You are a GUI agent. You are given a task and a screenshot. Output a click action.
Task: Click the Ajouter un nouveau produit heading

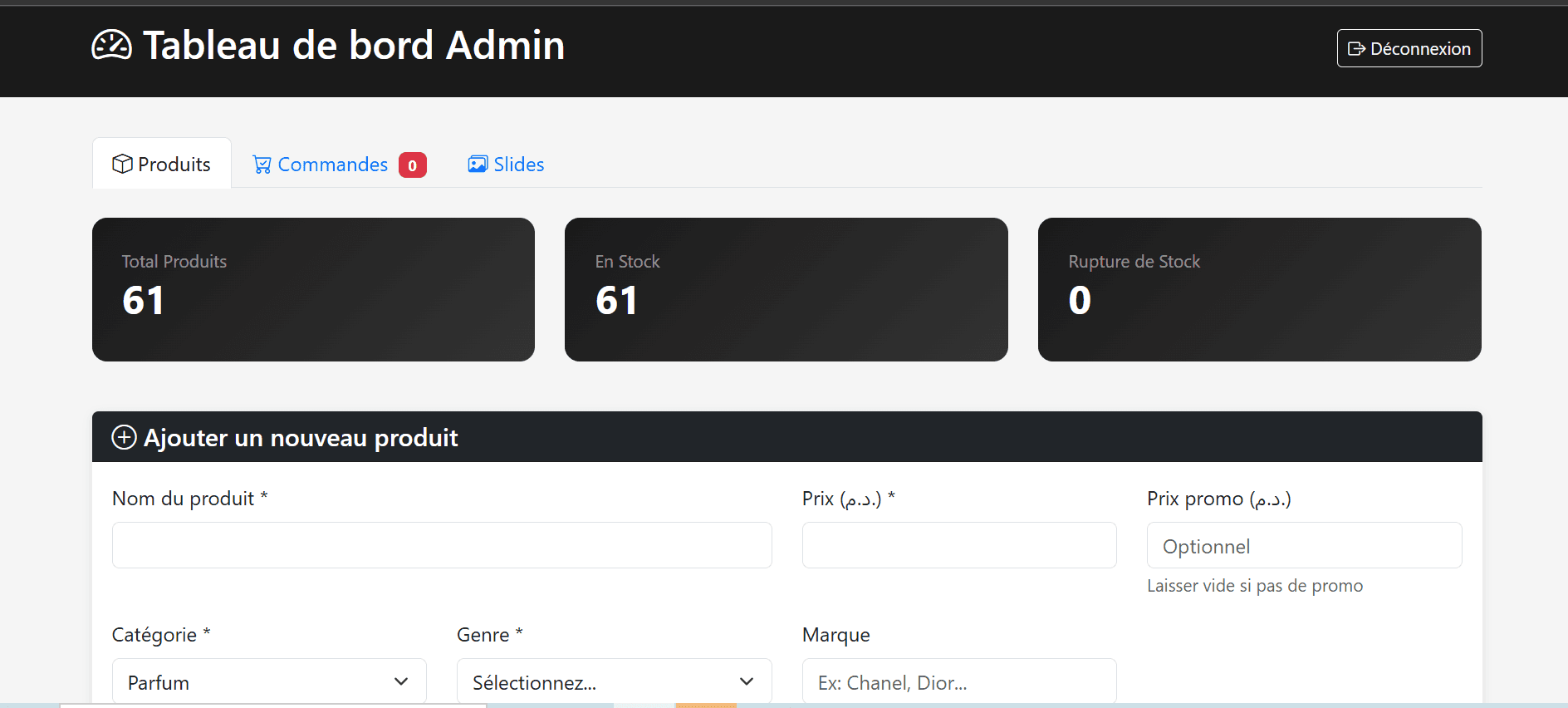click(x=301, y=437)
